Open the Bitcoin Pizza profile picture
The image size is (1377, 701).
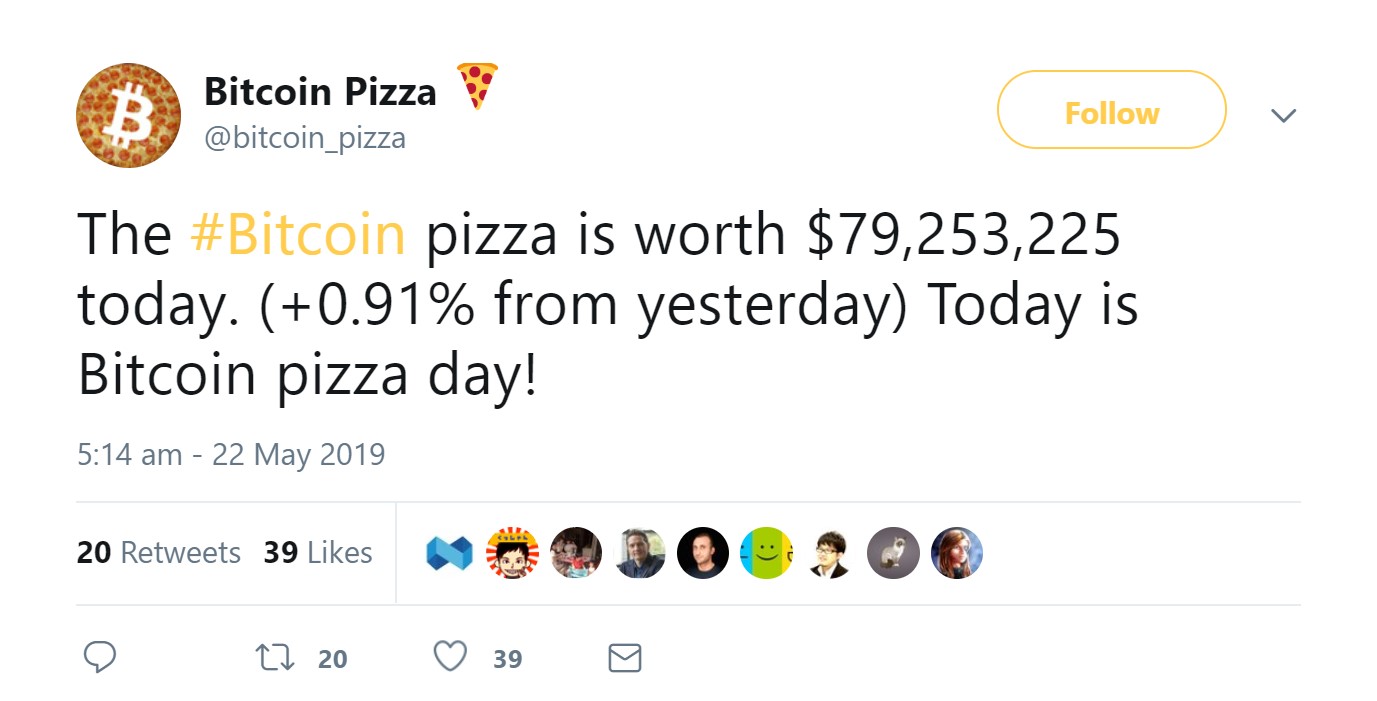(128, 116)
